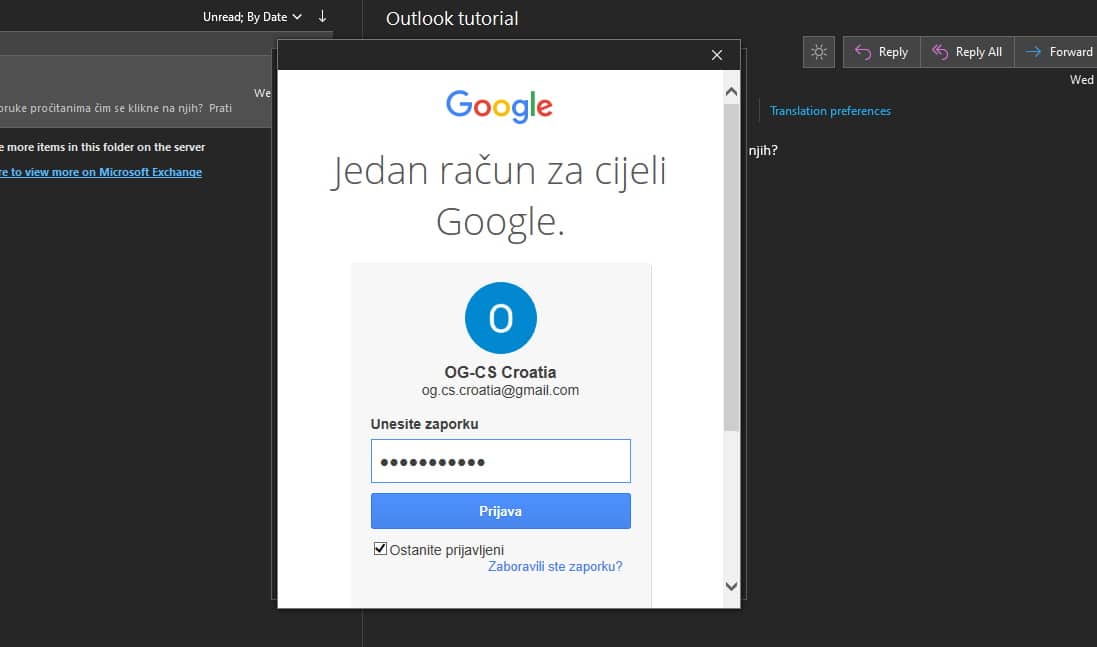Uncheck the Ostanite prijavljeni checkbox
The width and height of the screenshot is (1097, 647).
(x=380, y=549)
